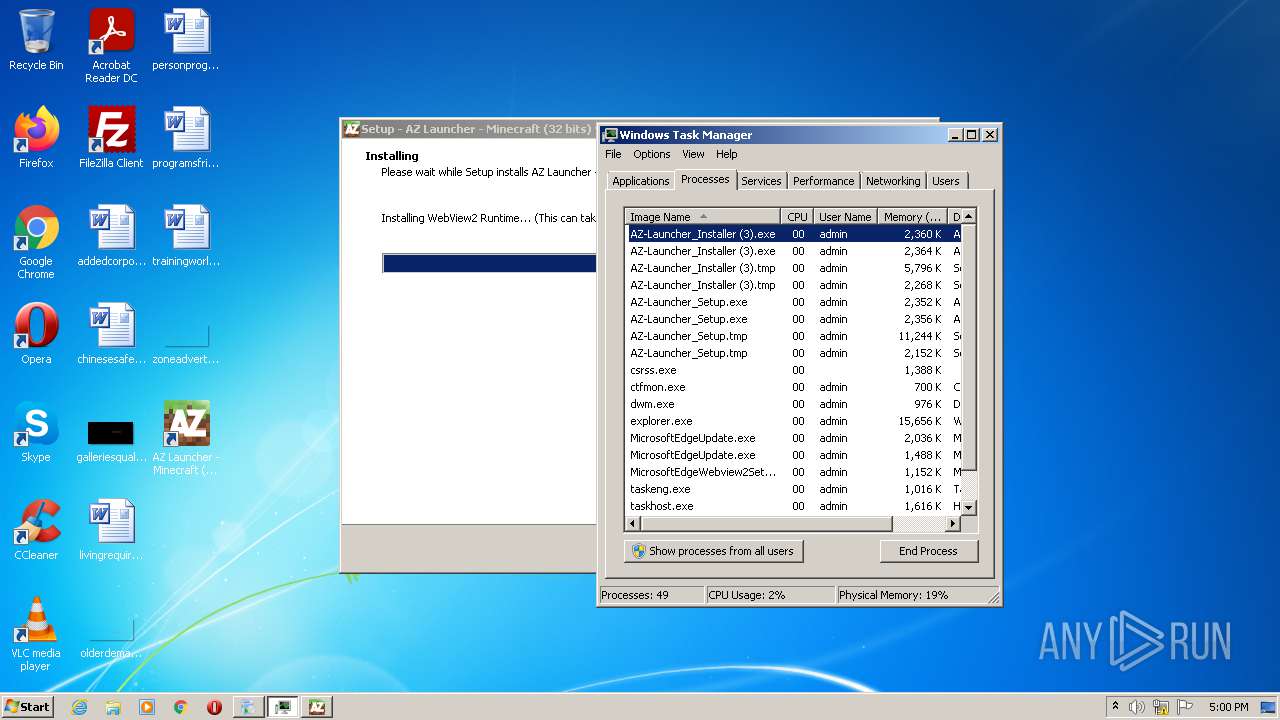Select the trainingworl Word document icon
This screenshot has height=720, width=1280.
(x=186, y=236)
